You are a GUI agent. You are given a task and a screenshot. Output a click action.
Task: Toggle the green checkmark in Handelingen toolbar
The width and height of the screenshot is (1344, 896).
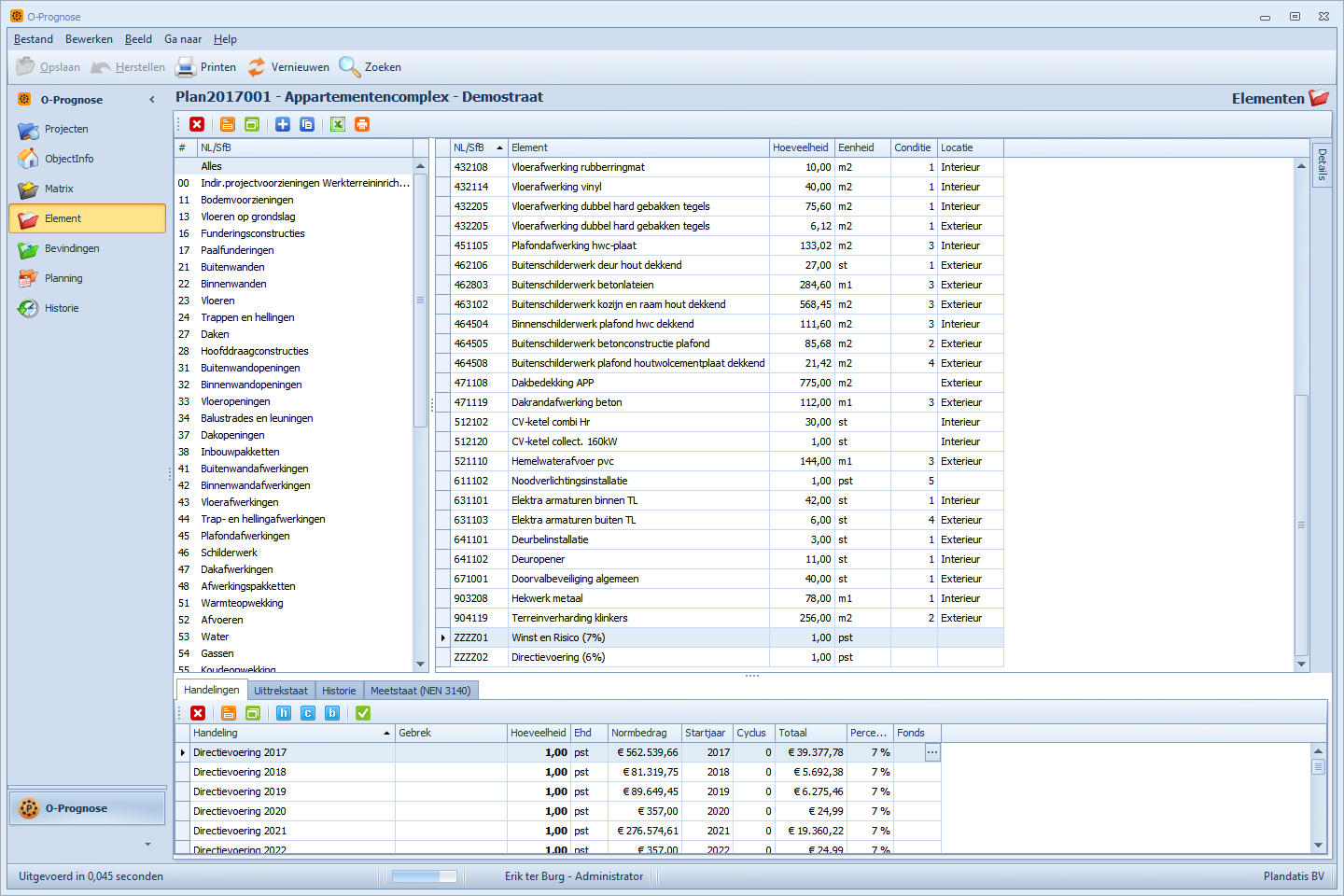pos(363,713)
